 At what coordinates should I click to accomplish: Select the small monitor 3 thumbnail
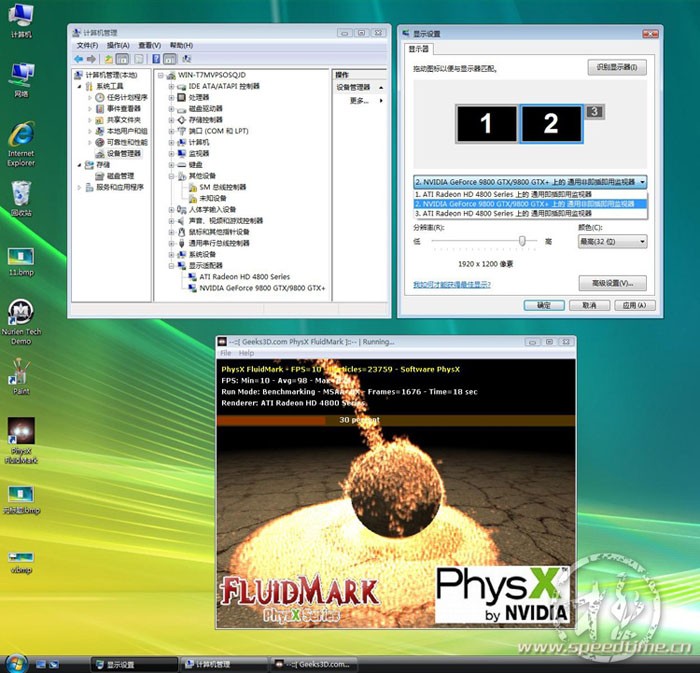click(x=595, y=112)
